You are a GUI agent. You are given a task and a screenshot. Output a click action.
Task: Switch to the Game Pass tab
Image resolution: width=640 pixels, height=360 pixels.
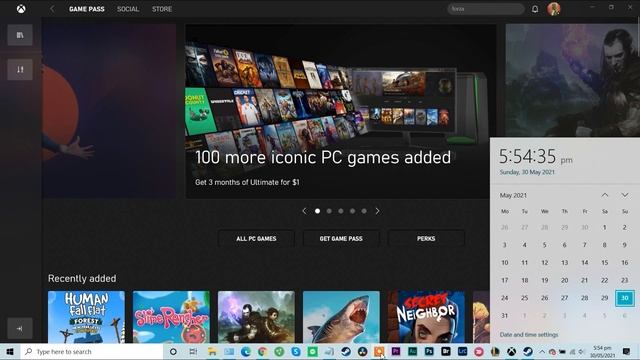point(87,9)
